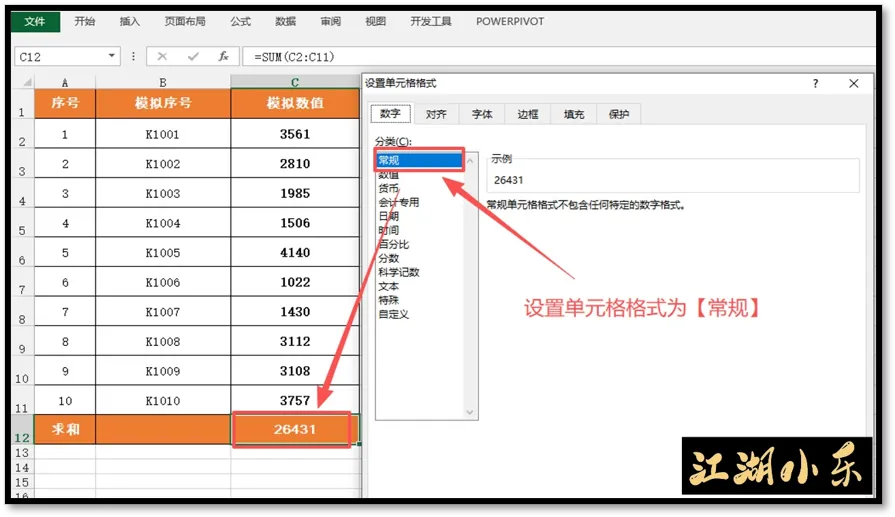Open the 审阅 ribbon tab
The height and width of the screenshot is (517, 895).
(330, 21)
